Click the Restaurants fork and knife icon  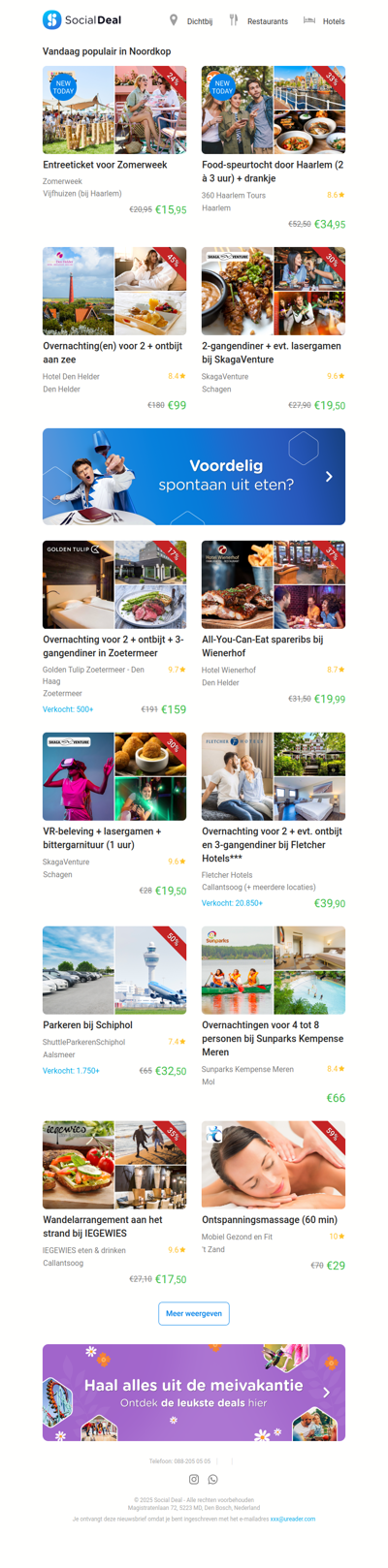pyautogui.click(x=234, y=19)
